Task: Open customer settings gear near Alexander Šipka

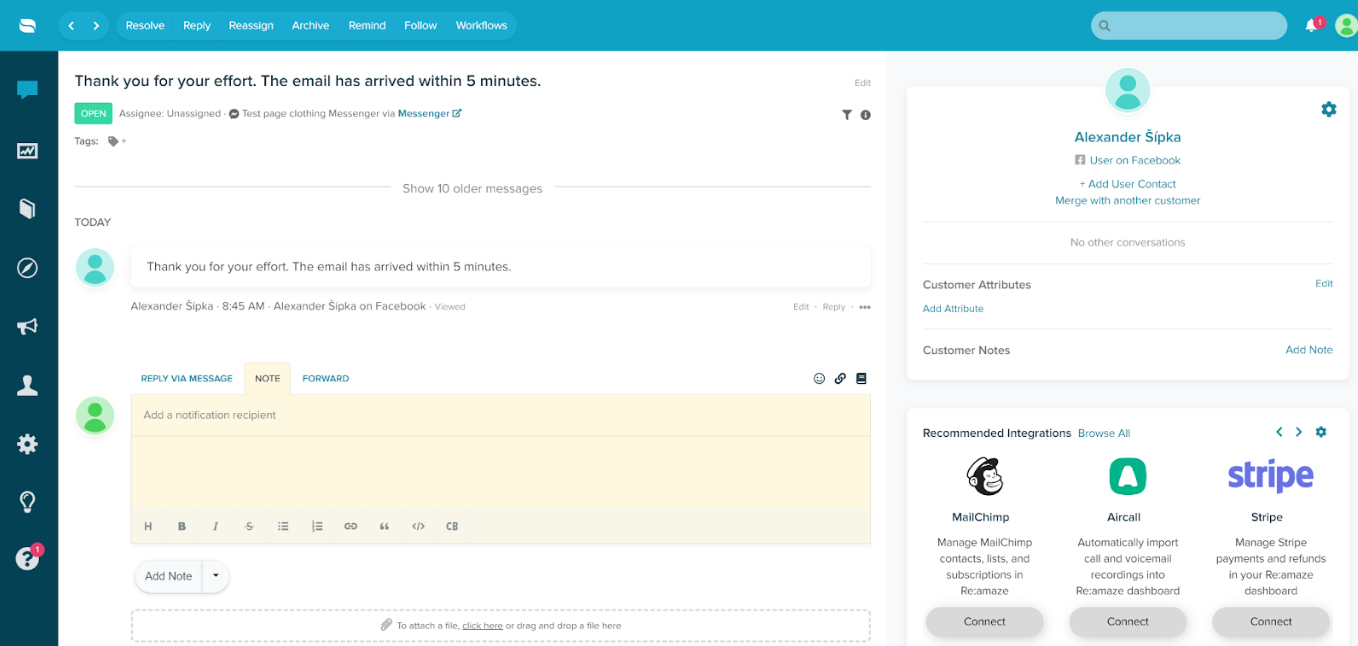Action: (1328, 109)
